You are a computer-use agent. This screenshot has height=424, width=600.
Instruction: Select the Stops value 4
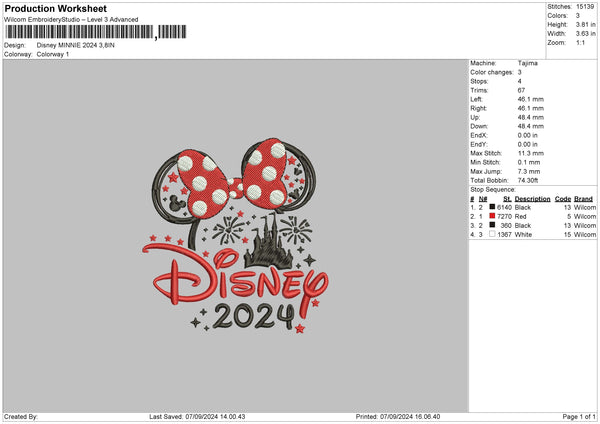point(520,81)
